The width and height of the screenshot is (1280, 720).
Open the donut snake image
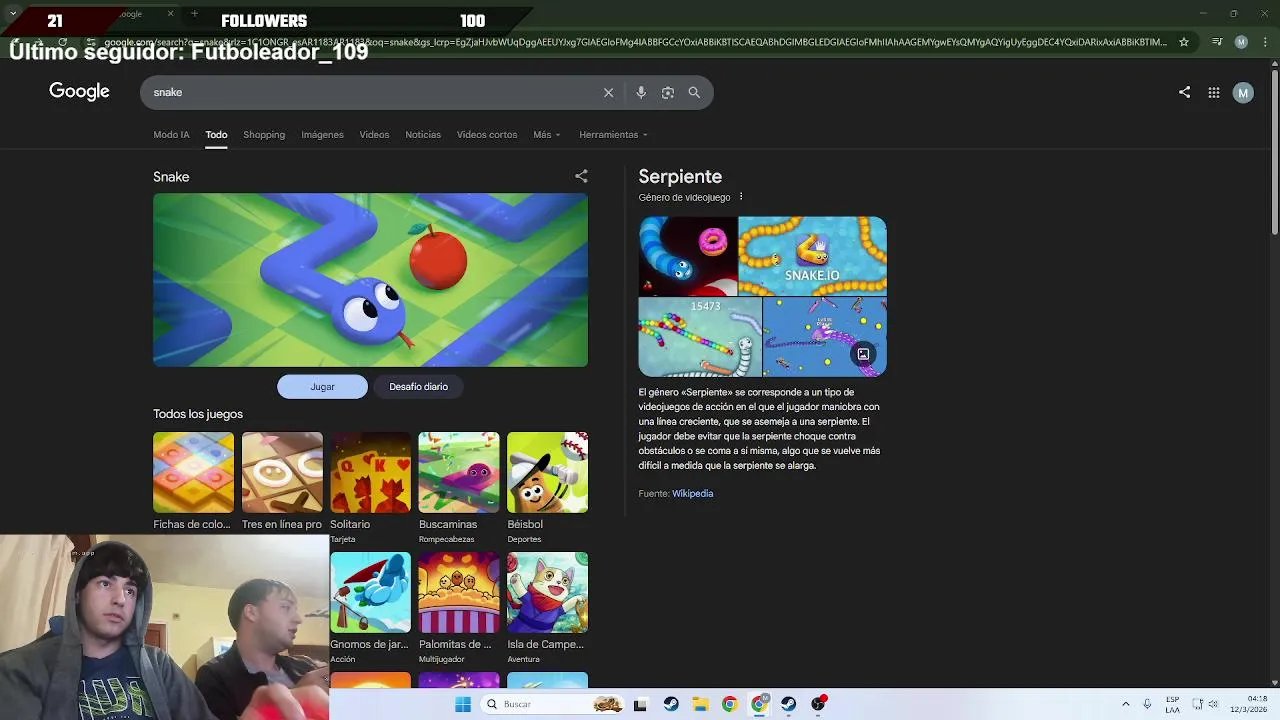[x=688, y=256]
